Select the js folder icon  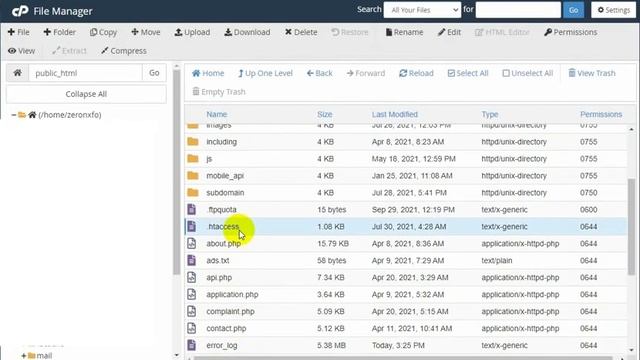pyautogui.click(x=193, y=159)
